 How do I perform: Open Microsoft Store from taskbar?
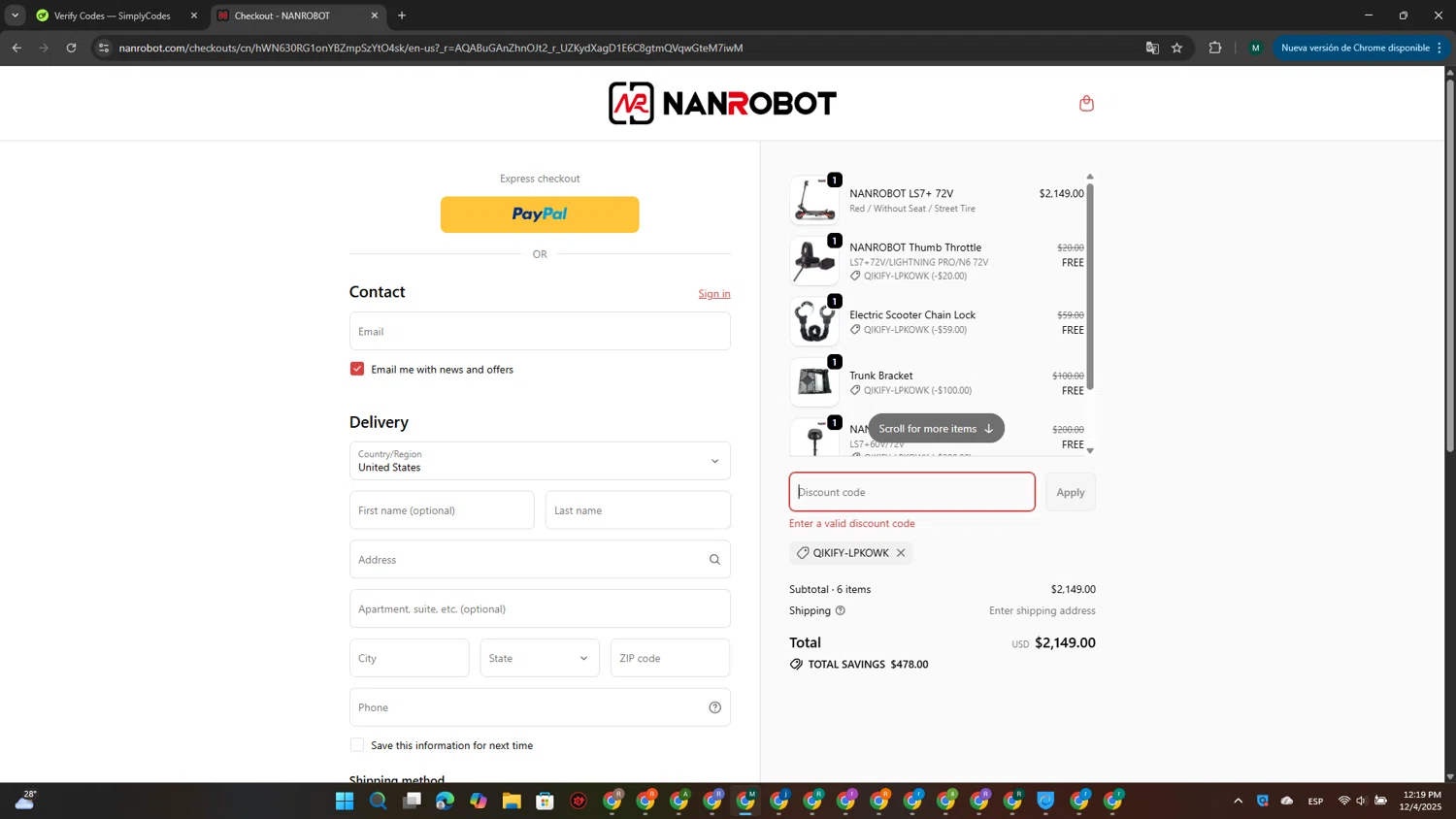(x=545, y=801)
